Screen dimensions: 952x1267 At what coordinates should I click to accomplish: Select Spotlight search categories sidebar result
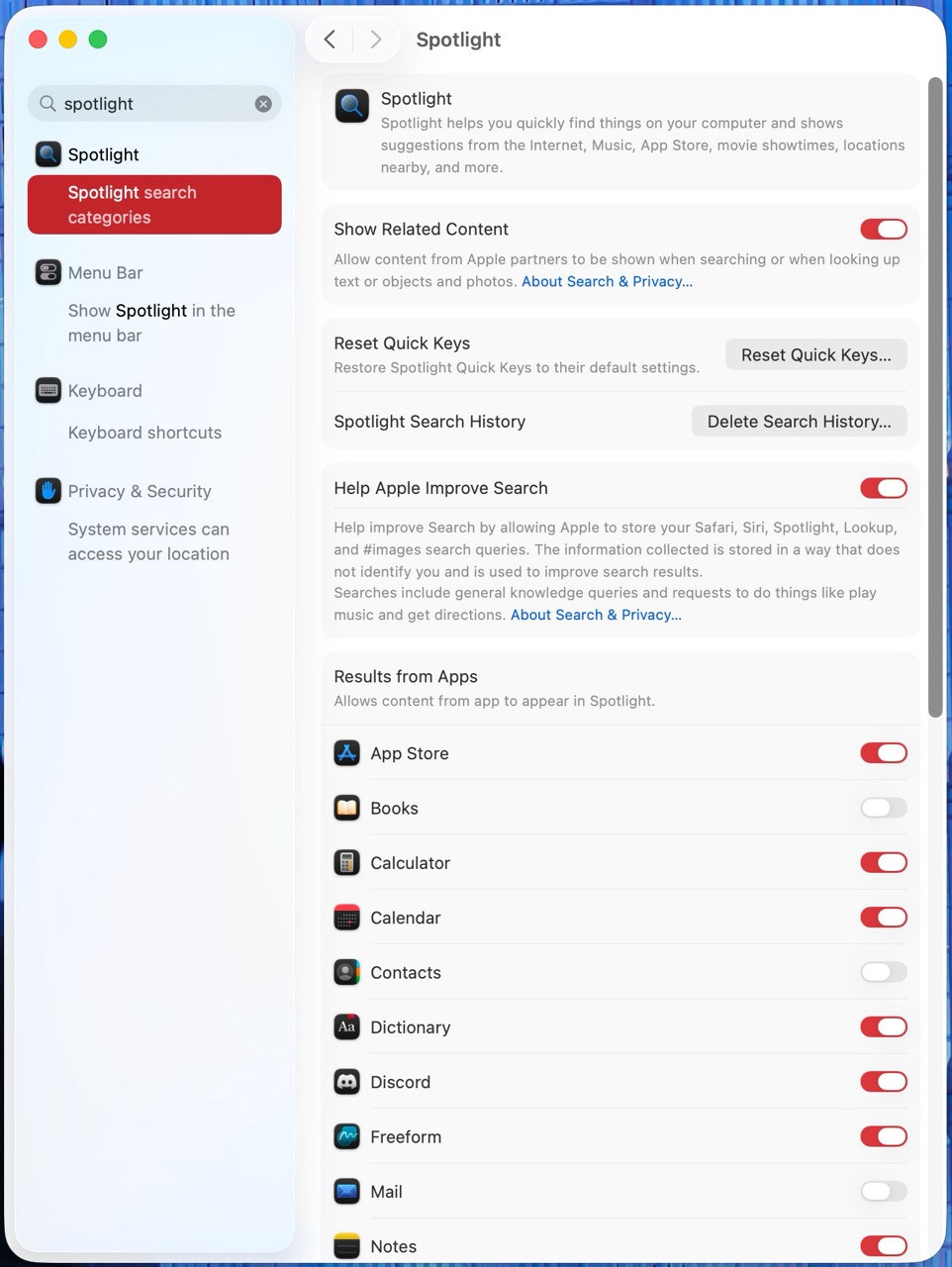pyautogui.click(x=154, y=205)
